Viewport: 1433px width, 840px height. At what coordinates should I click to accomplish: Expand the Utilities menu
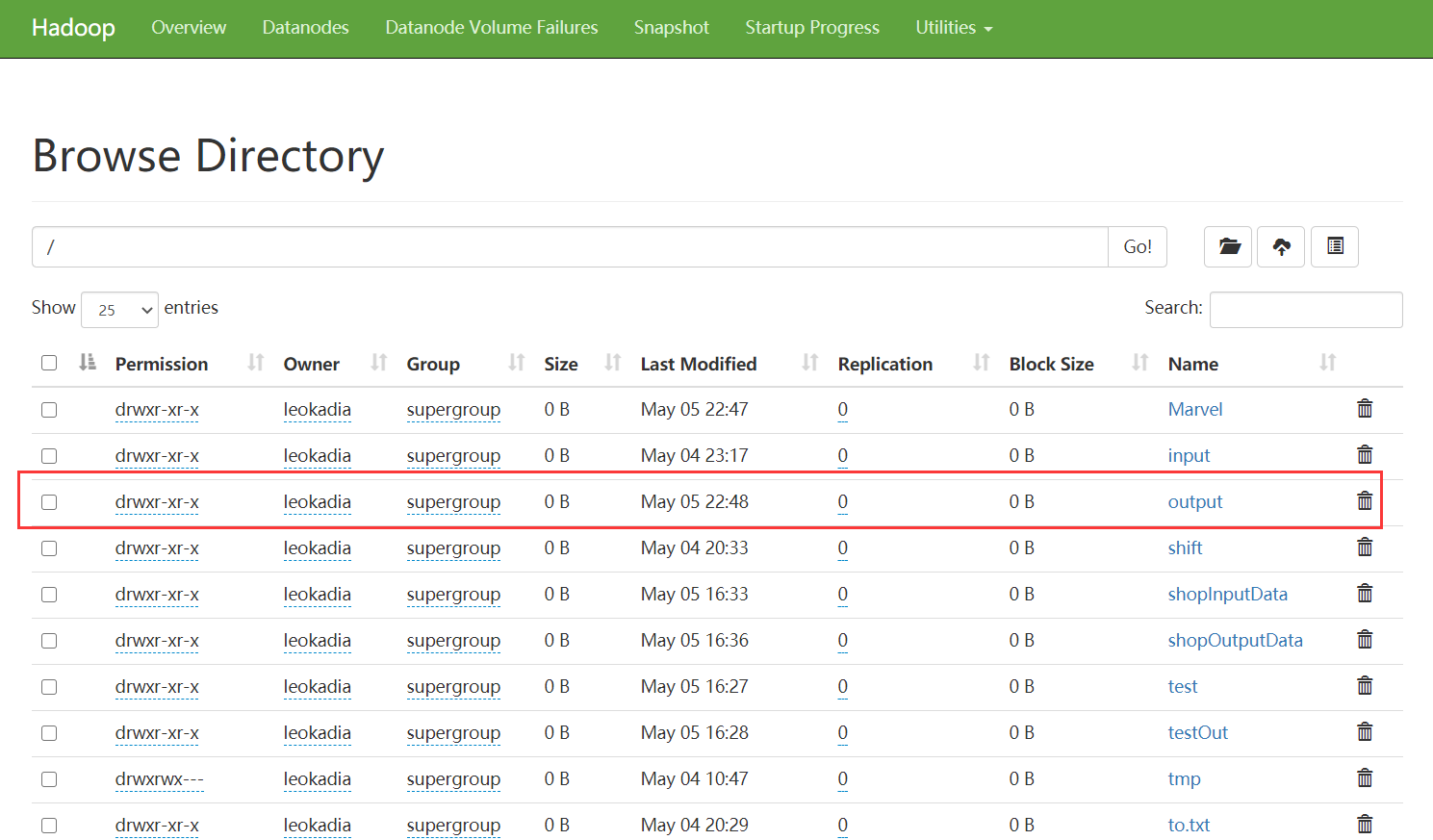pyautogui.click(x=954, y=28)
